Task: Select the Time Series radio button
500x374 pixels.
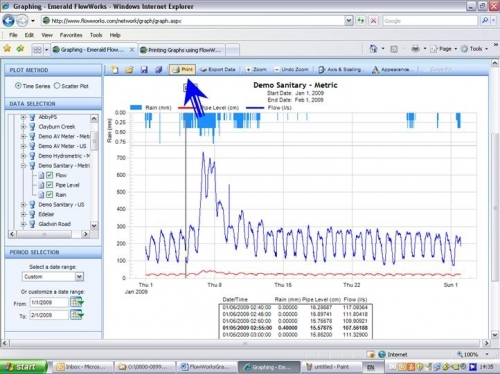Action: coord(18,86)
